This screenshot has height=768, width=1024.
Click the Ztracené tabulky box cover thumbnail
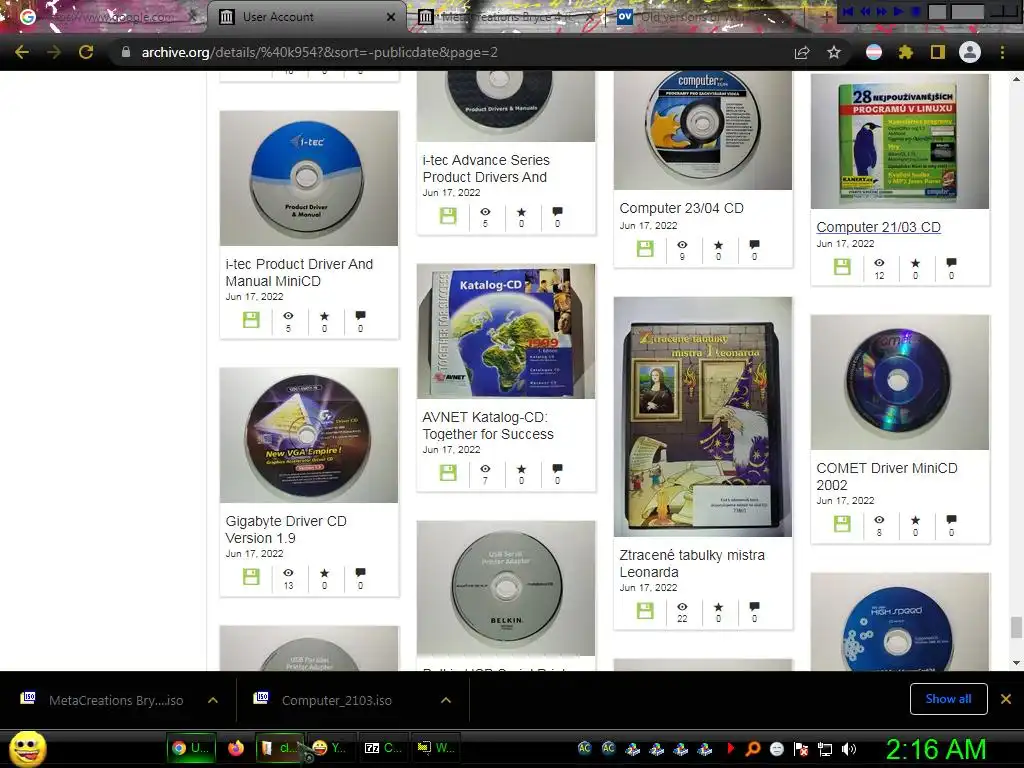[703, 417]
